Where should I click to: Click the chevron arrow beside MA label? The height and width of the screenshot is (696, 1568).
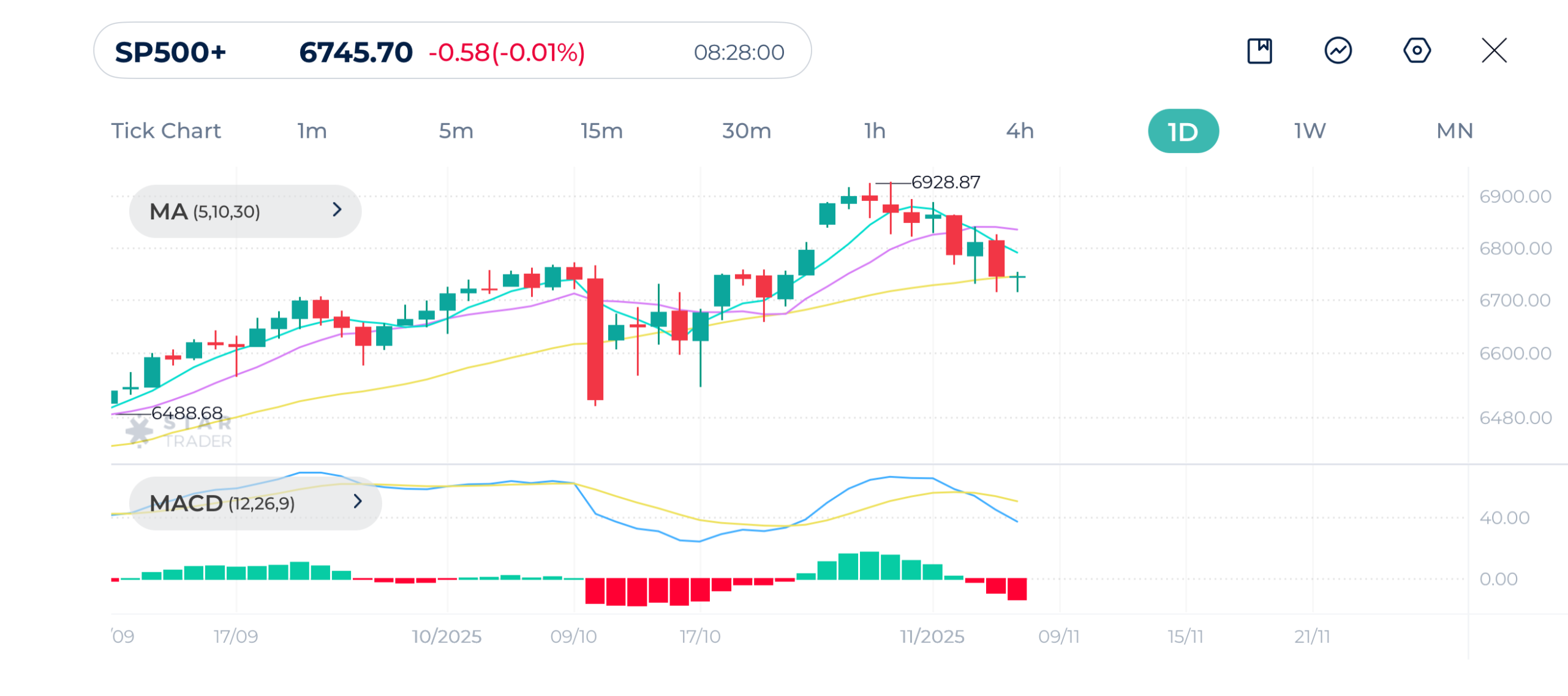337,210
